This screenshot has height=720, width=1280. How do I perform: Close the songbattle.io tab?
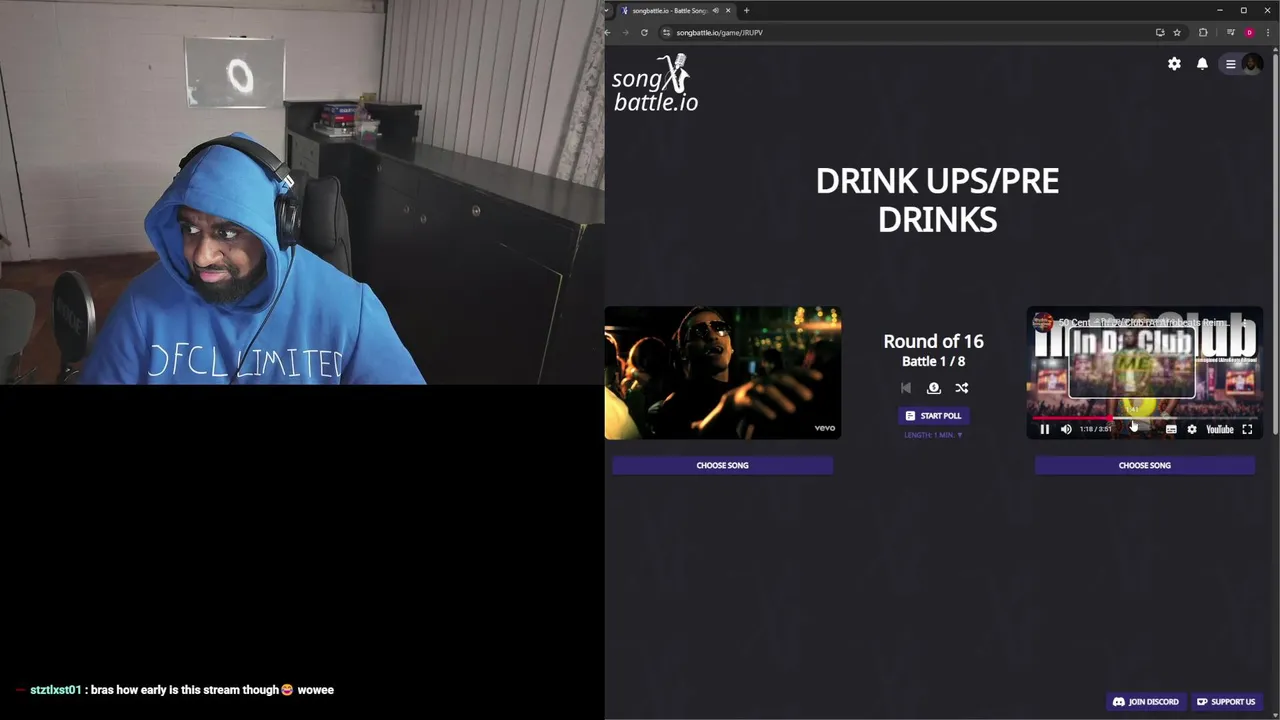[x=728, y=10]
